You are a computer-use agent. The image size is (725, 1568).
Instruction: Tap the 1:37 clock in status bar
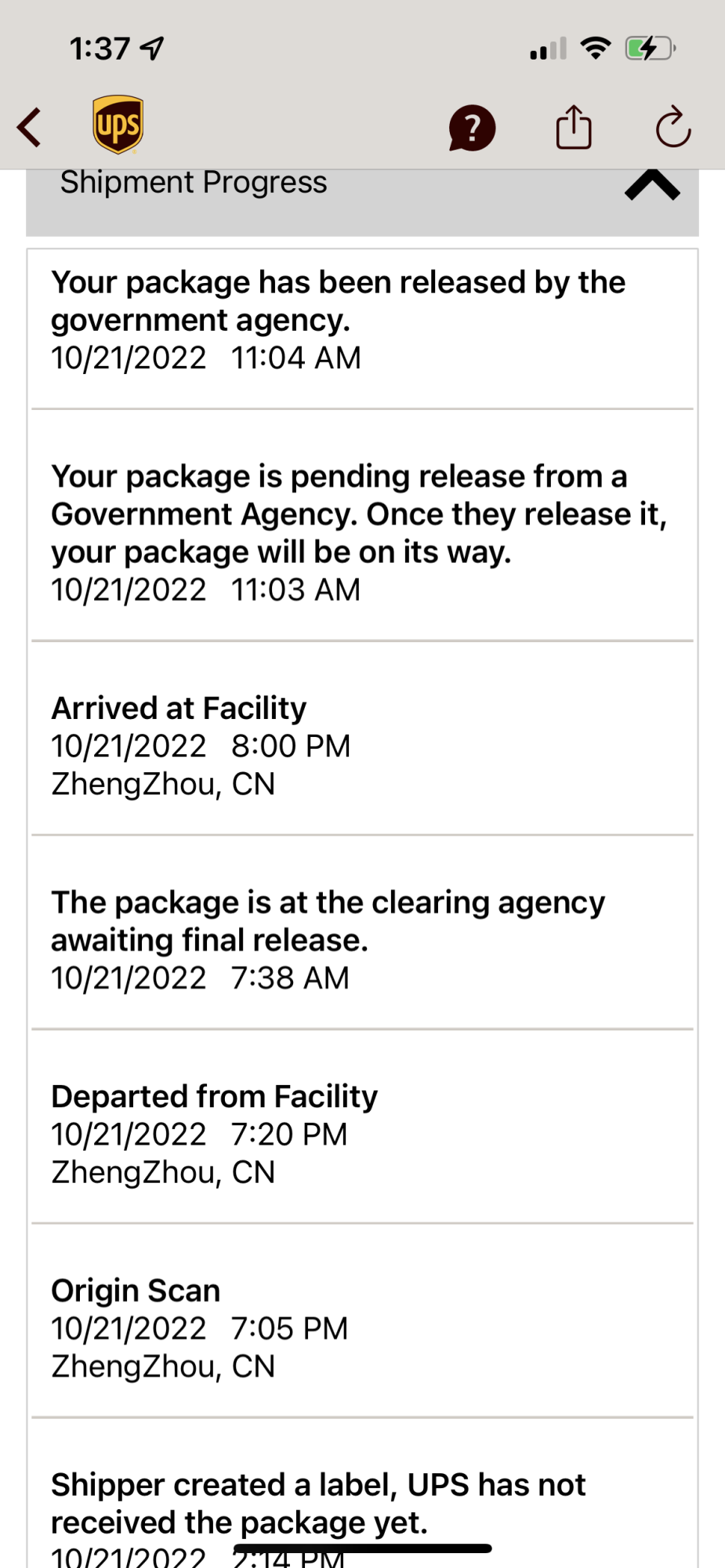(x=100, y=49)
